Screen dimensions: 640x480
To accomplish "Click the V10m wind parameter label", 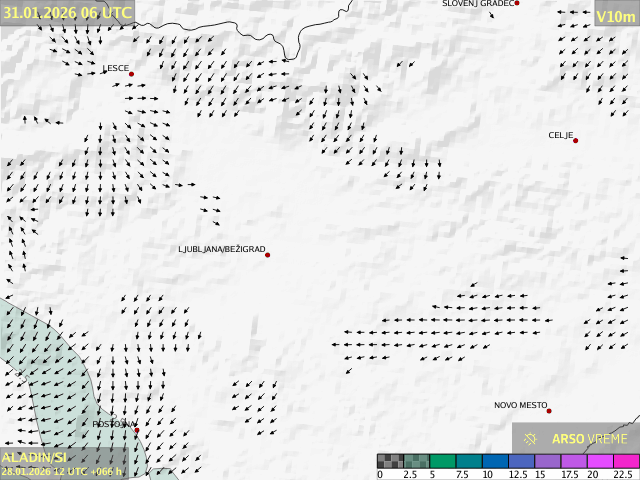I will 615,16.
